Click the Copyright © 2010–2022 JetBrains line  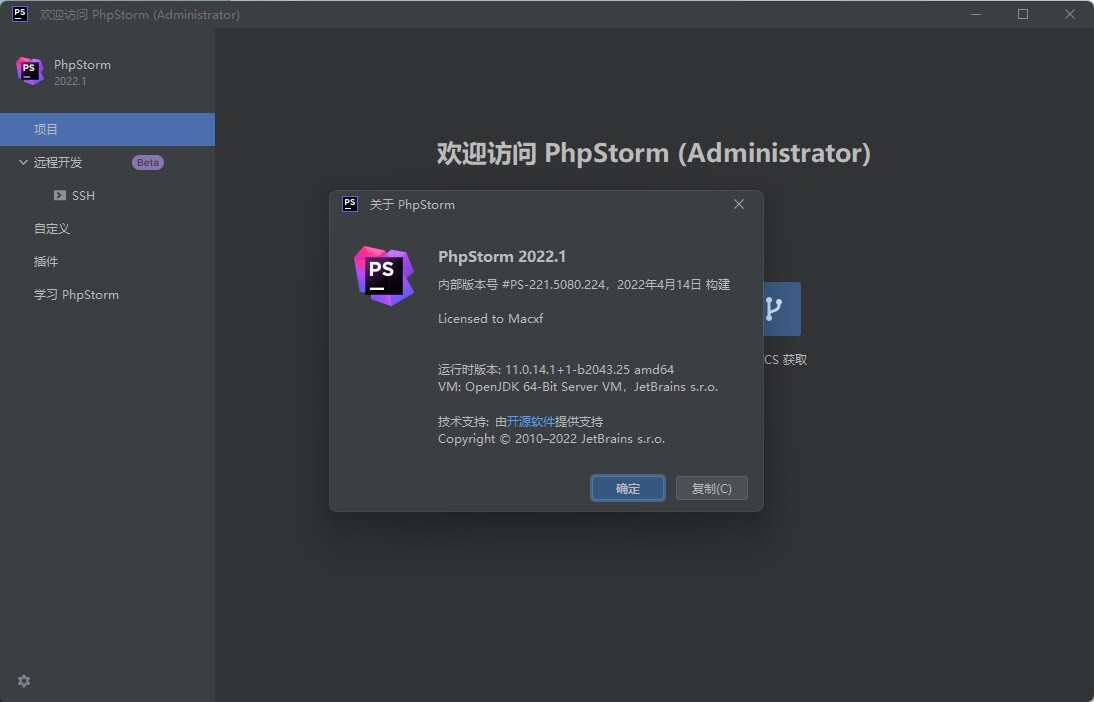point(551,439)
